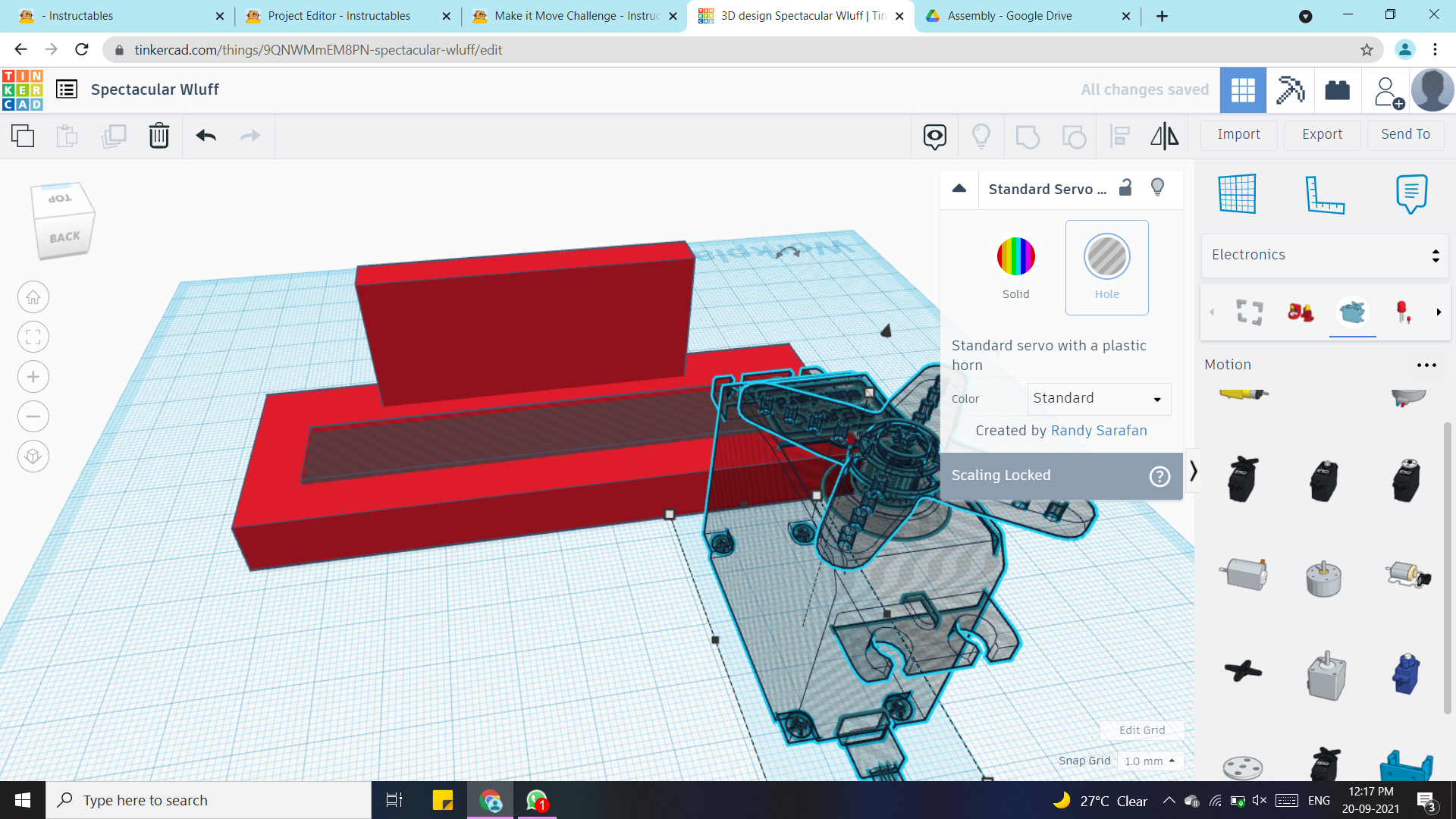Choose the Solid rainbow color swatch
Viewport: 1456px width, 819px height.
pos(1015,256)
